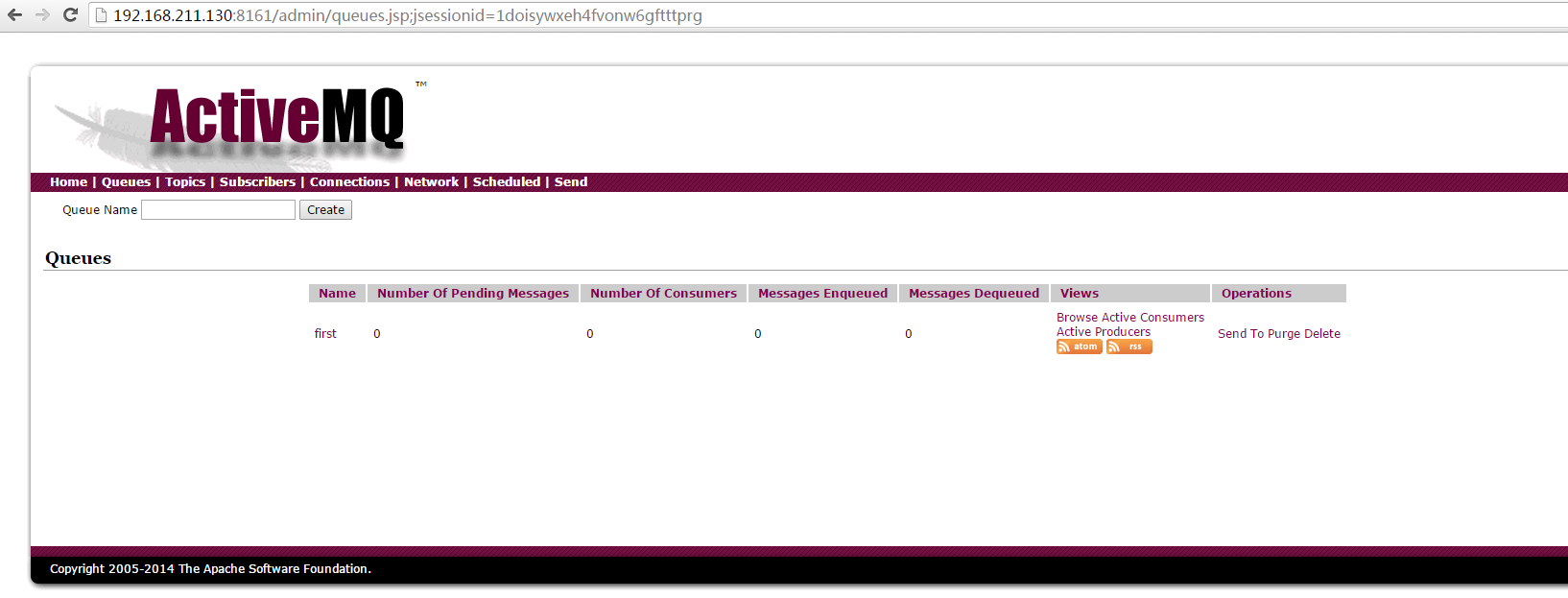This screenshot has height=598, width=1568.
Task: Open the Queues menu item
Action: coord(126,181)
